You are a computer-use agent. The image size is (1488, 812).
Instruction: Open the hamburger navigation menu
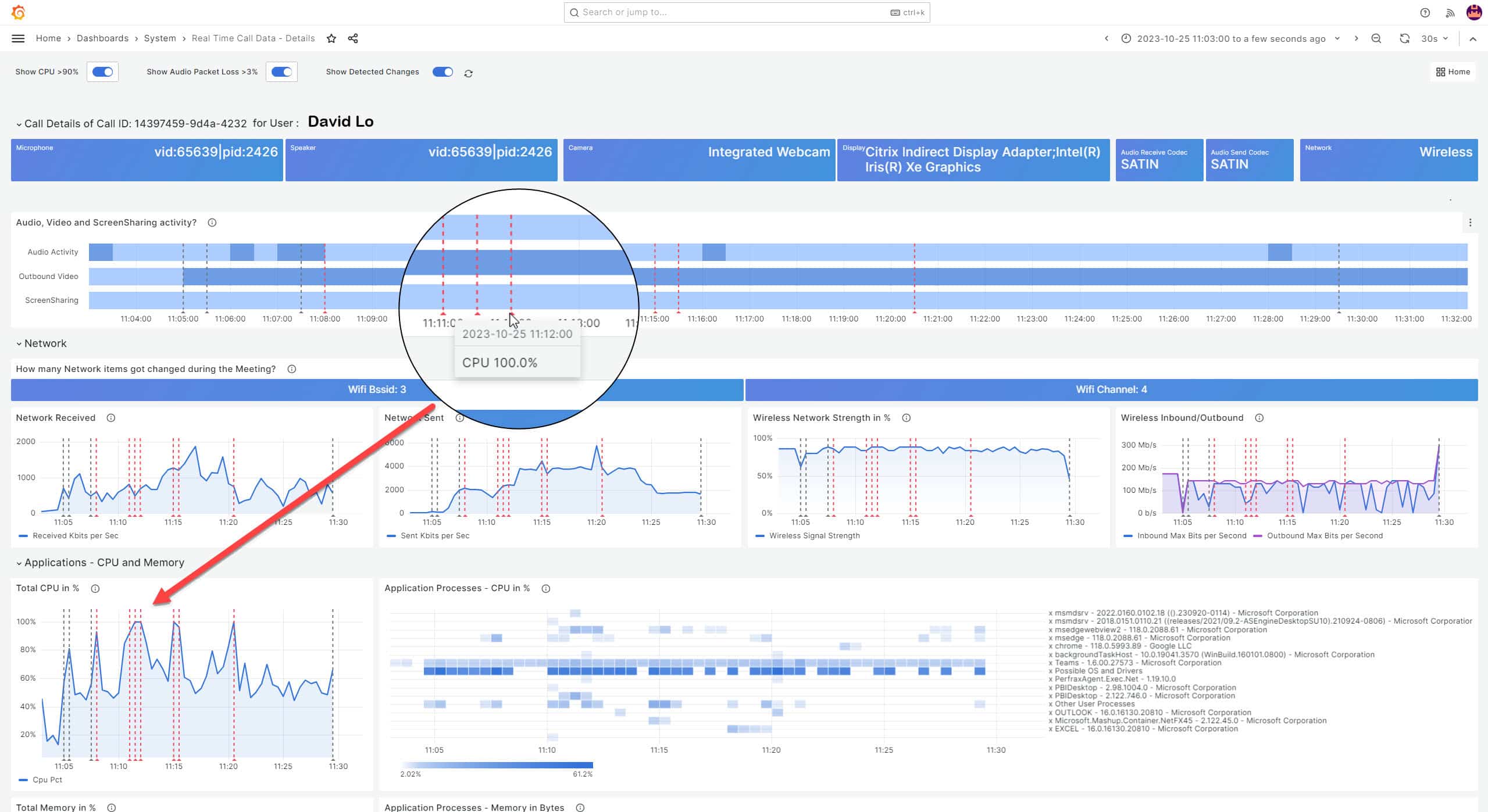point(18,38)
